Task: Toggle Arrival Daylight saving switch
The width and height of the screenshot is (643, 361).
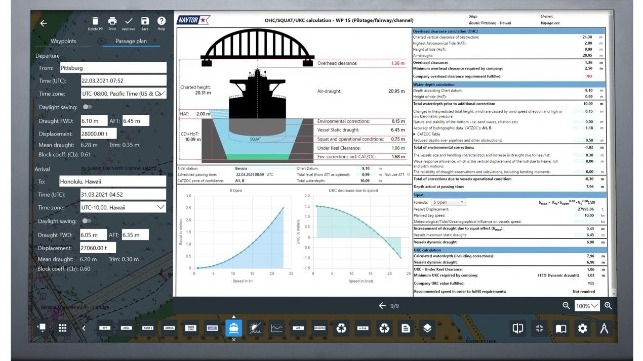Action: pyautogui.click(x=86, y=221)
